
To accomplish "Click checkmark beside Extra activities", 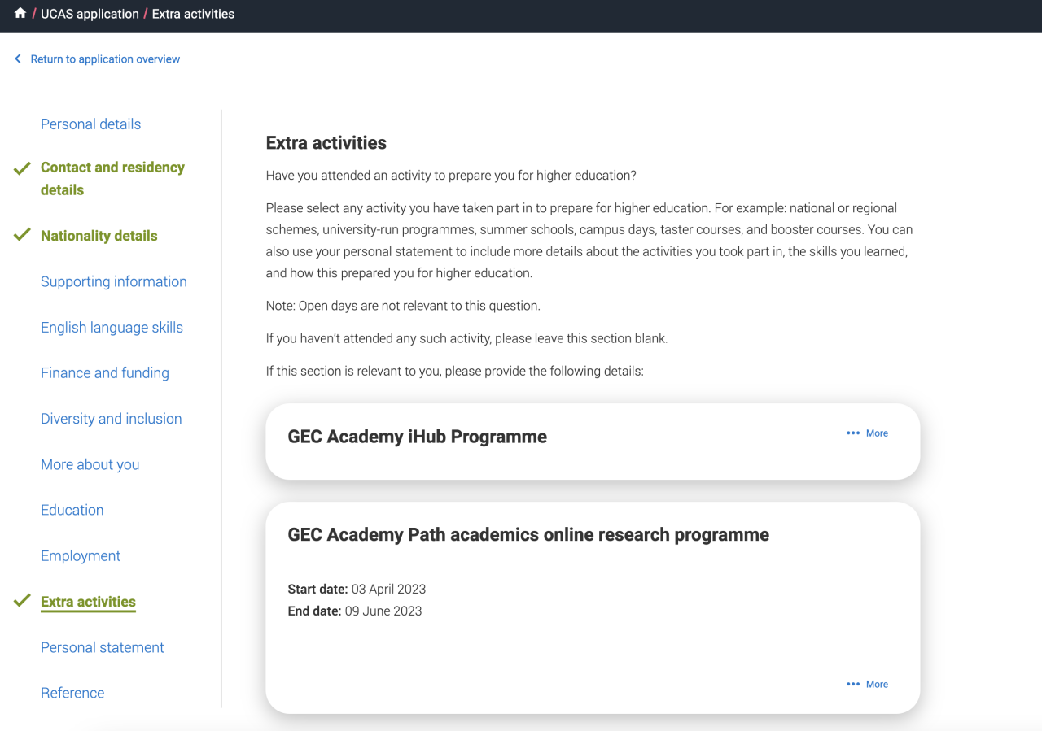I will [22, 600].
